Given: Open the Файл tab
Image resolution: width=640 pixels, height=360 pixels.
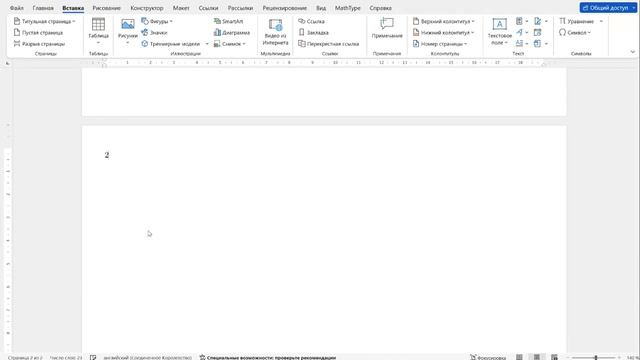Looking at the screenshot, I should 17,8.
